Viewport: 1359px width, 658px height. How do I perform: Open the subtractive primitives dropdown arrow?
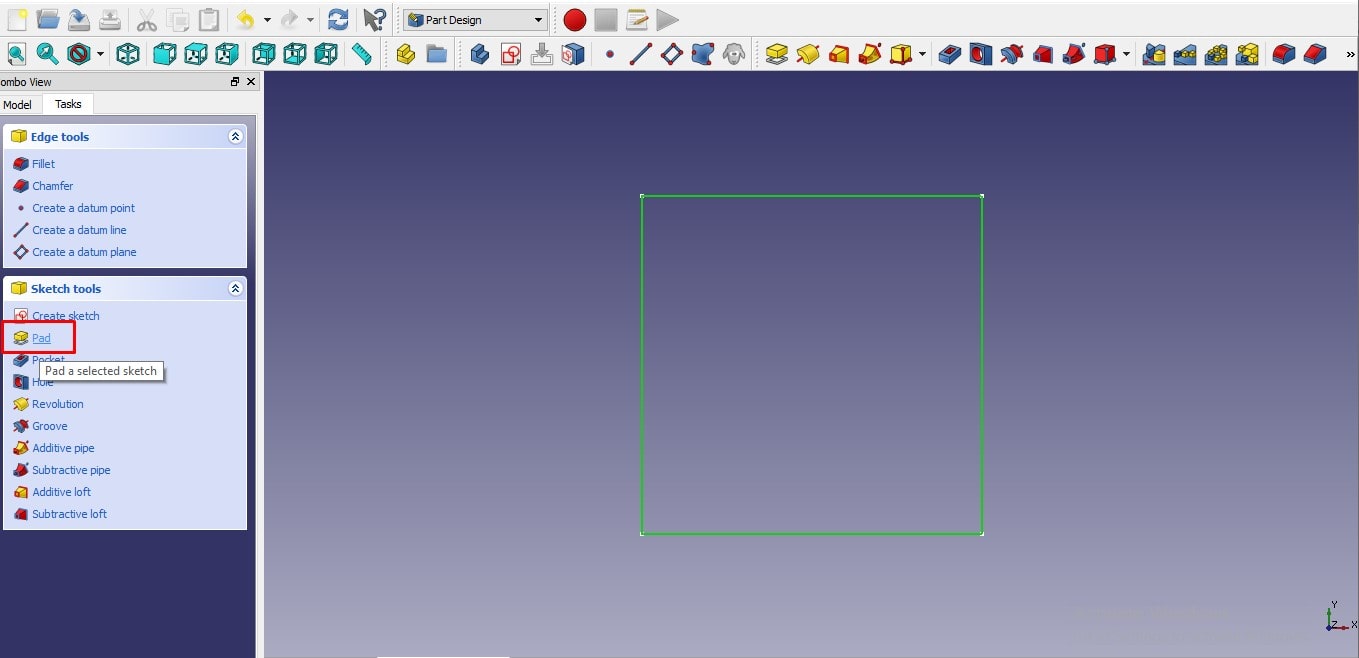pos(1126,54)
